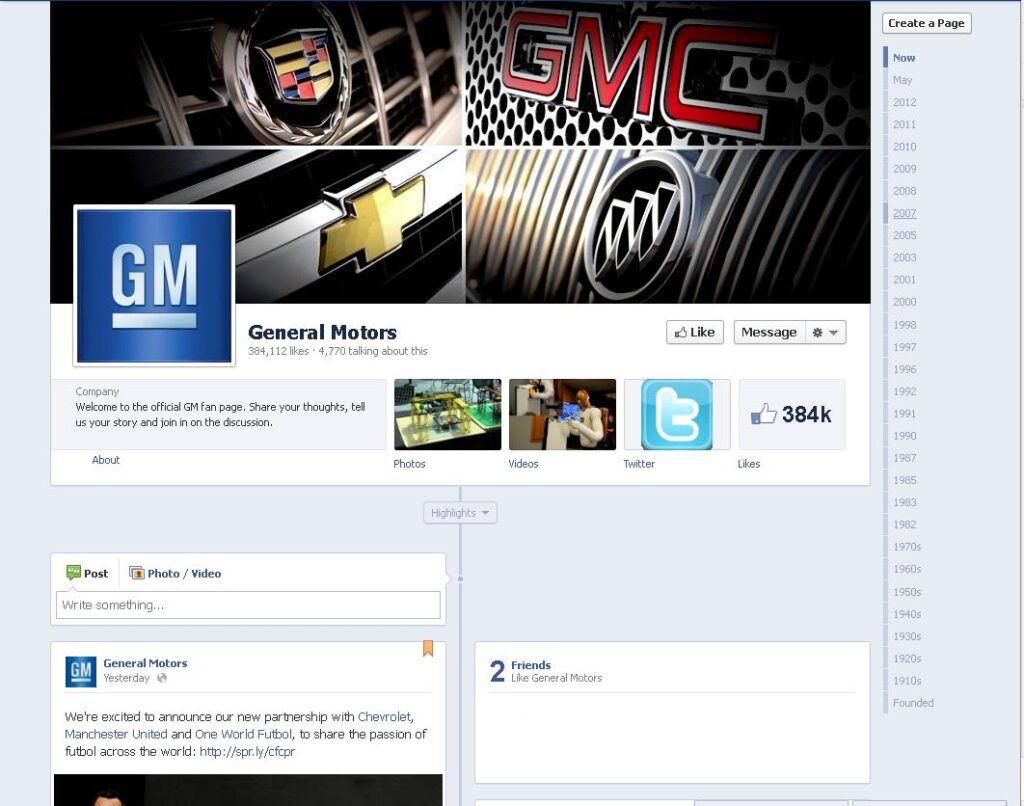Jump to 1998 on timeline

click(x=904, y=325)
